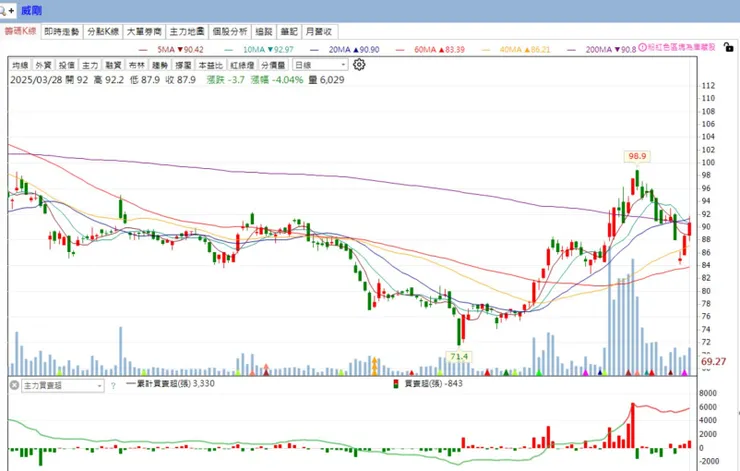Click the 8000 axis label in lower panel
The image size is (740, 471).
[x=708, y=393]
